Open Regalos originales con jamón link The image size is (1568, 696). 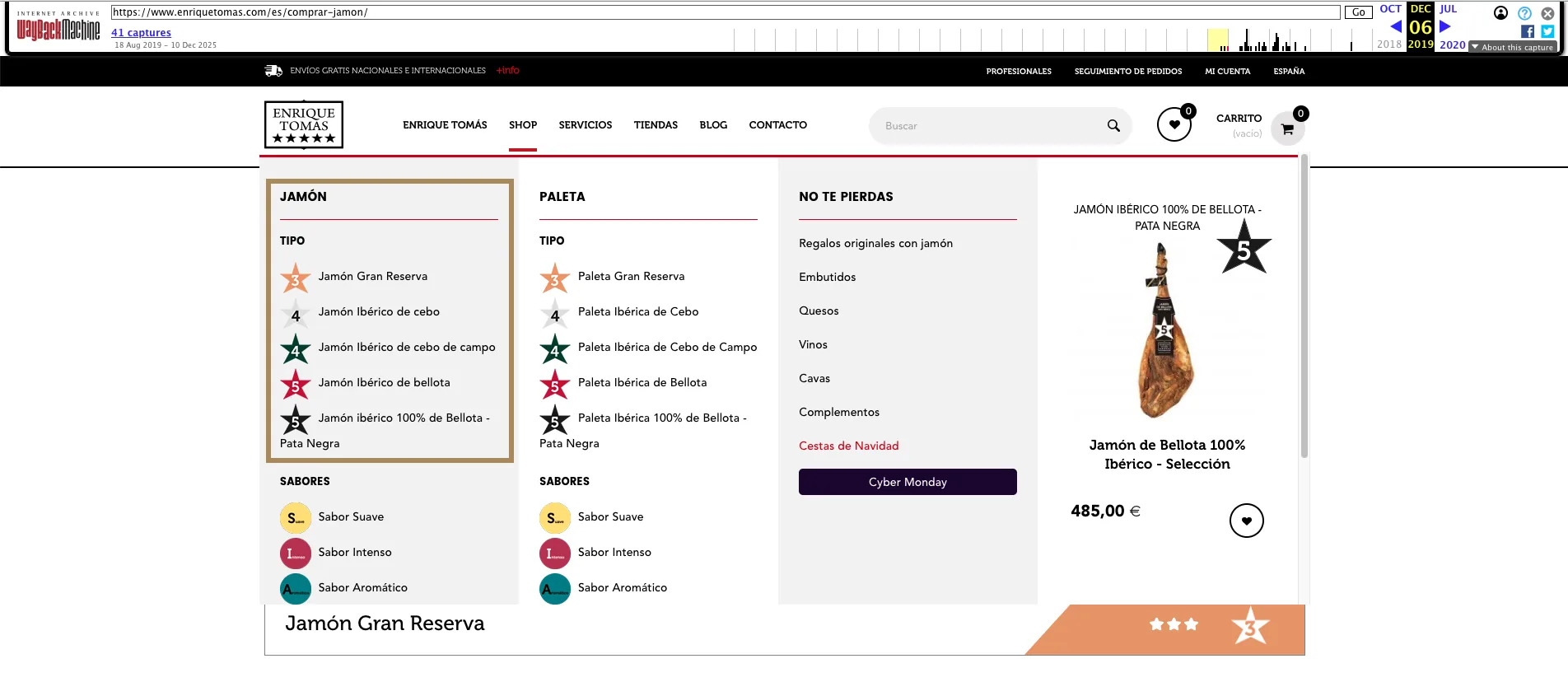875,243
